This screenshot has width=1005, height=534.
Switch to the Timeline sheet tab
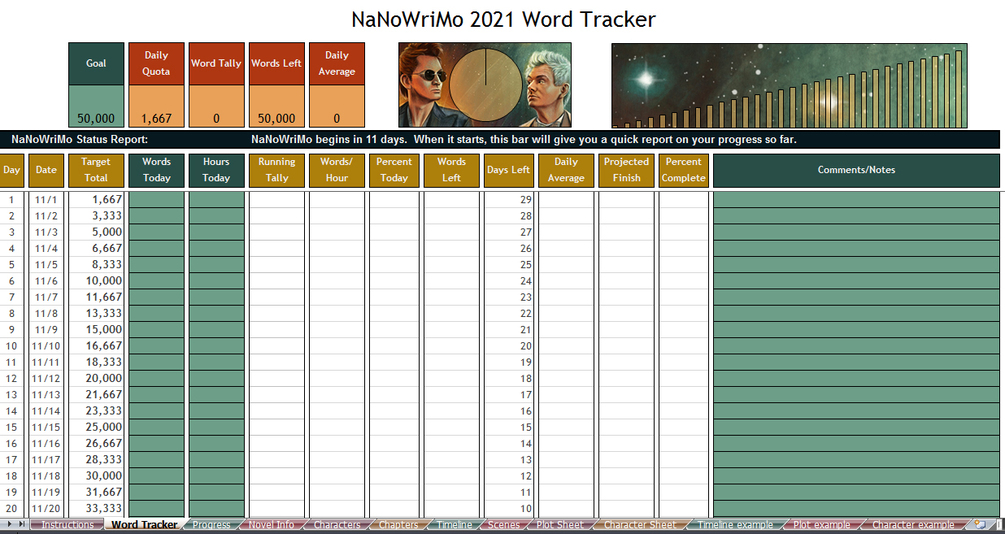click(x=454, y=524)
